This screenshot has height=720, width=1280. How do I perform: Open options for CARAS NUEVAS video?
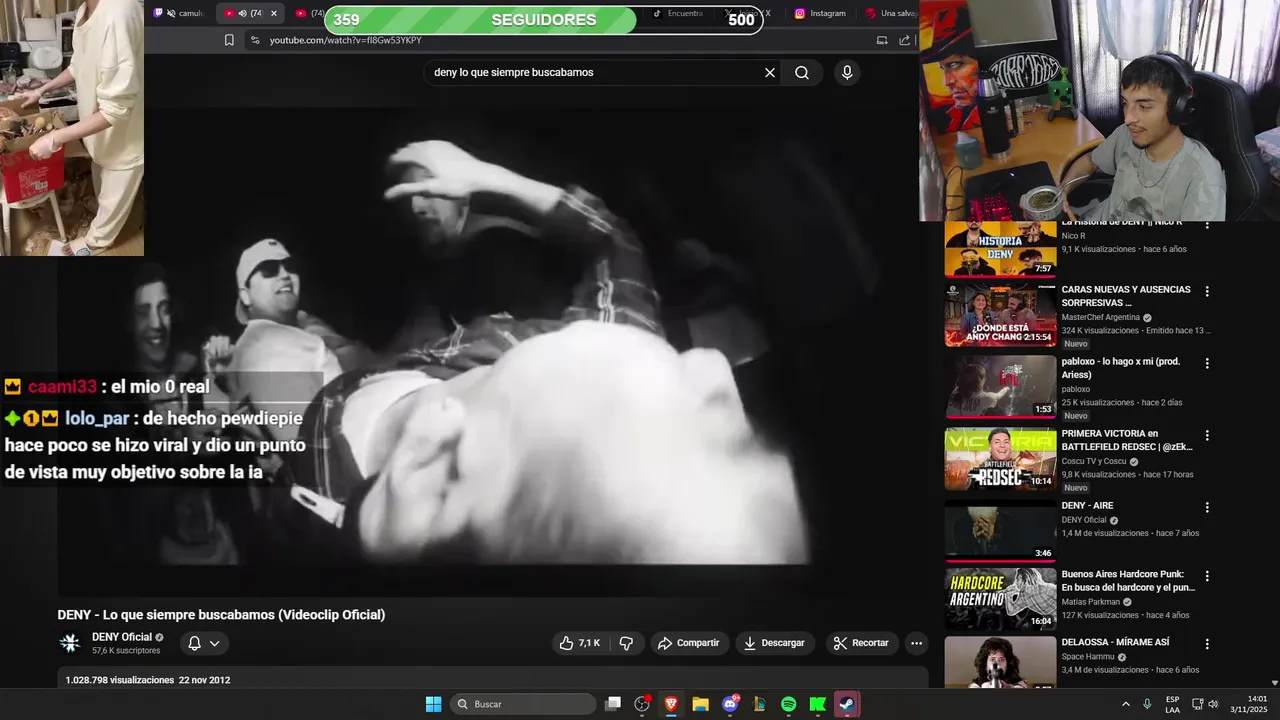(x=1207, y=292)
